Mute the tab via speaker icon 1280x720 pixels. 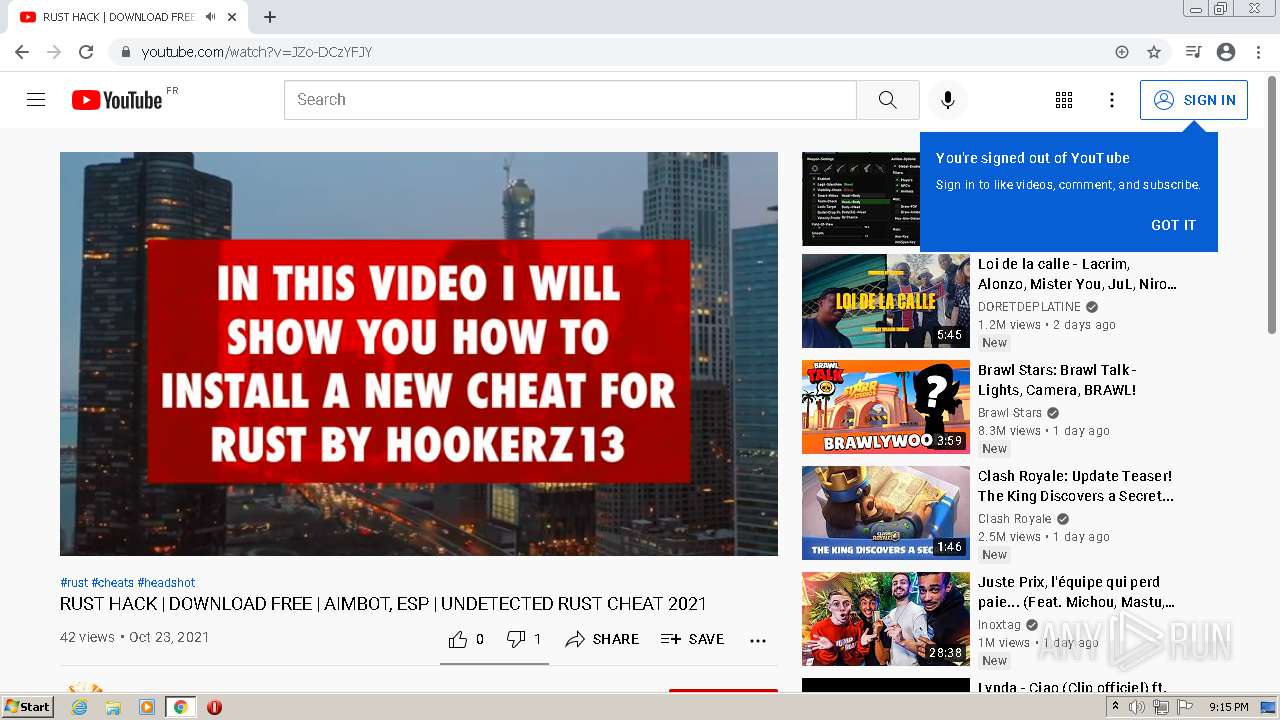(x=210, y=17)
